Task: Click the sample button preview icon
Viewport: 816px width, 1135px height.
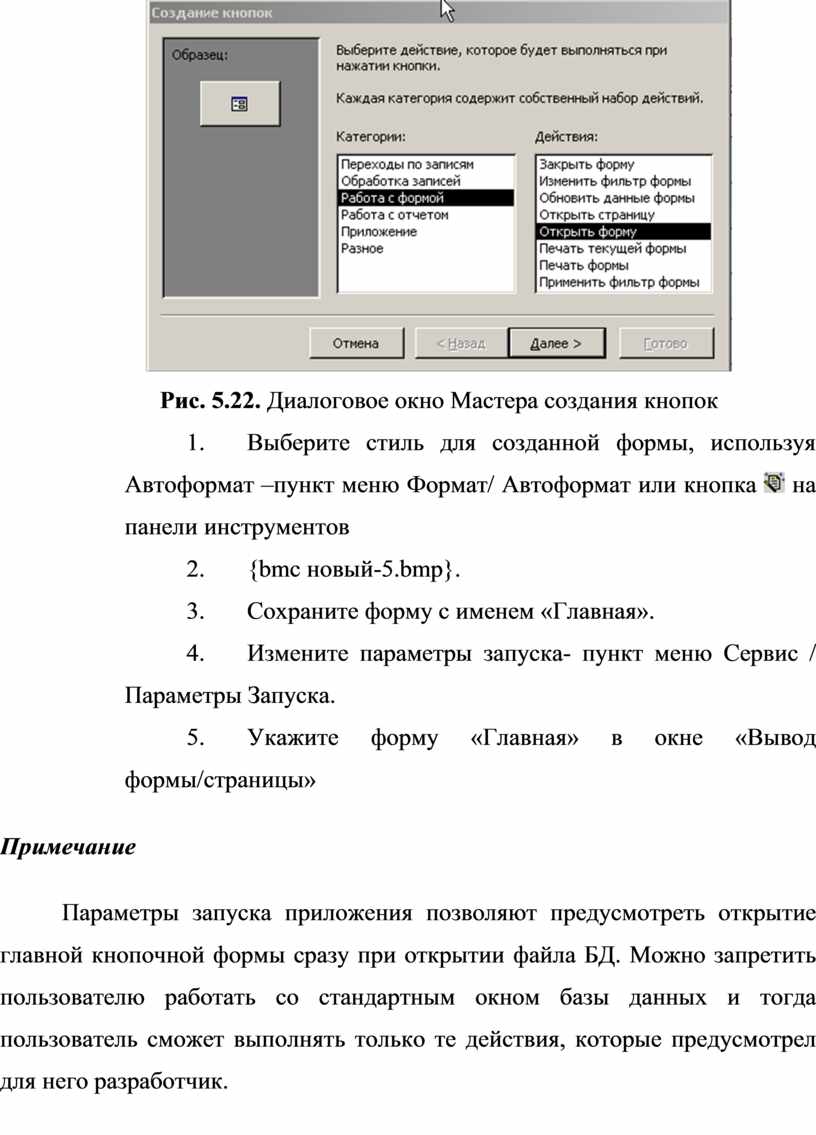Action: tap(240, 103)
